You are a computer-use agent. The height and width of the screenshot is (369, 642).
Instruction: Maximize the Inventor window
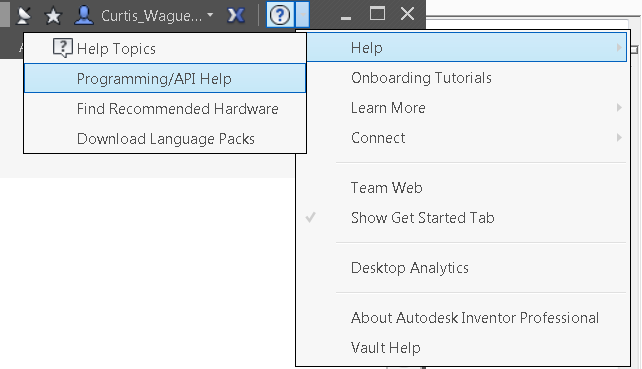tap(377, 14)
